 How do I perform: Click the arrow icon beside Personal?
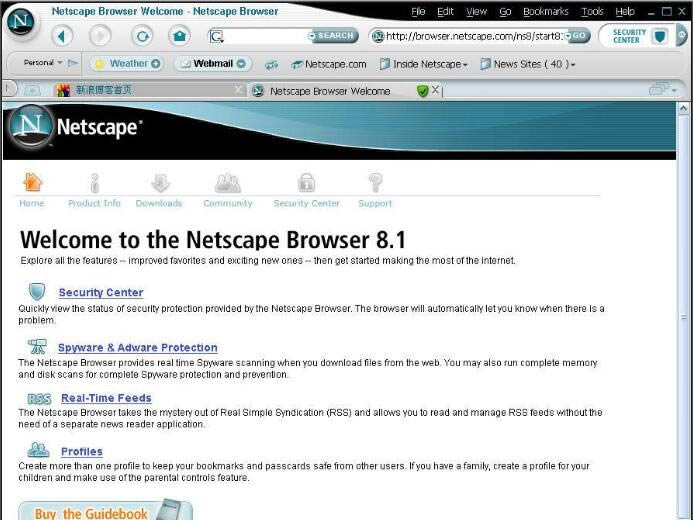coord(73,63)
